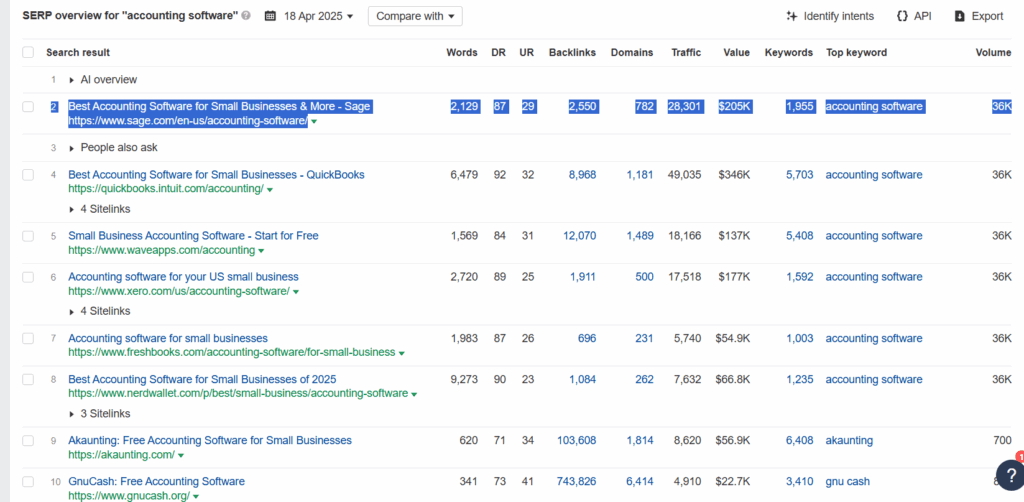Open Best Accounting Software for Small Businesses - QuickBooks link
The width and height of the screenshot is (1024, 502).
click(x=216, y=175)
